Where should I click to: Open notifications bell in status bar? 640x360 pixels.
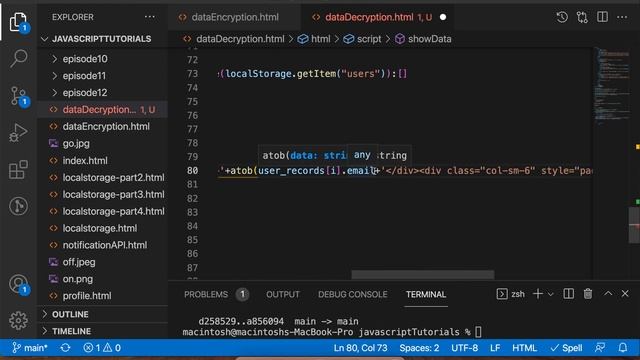(622, 348)
